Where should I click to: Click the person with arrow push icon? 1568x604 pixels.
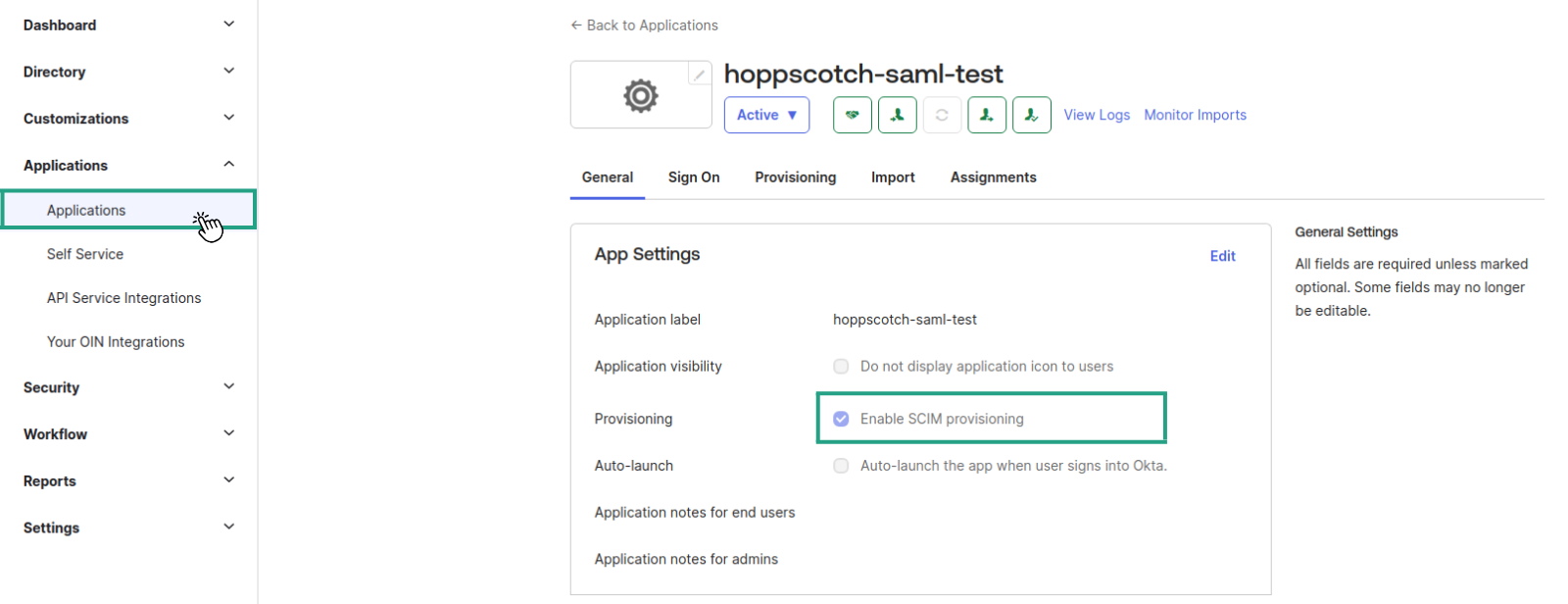[987, 115]
